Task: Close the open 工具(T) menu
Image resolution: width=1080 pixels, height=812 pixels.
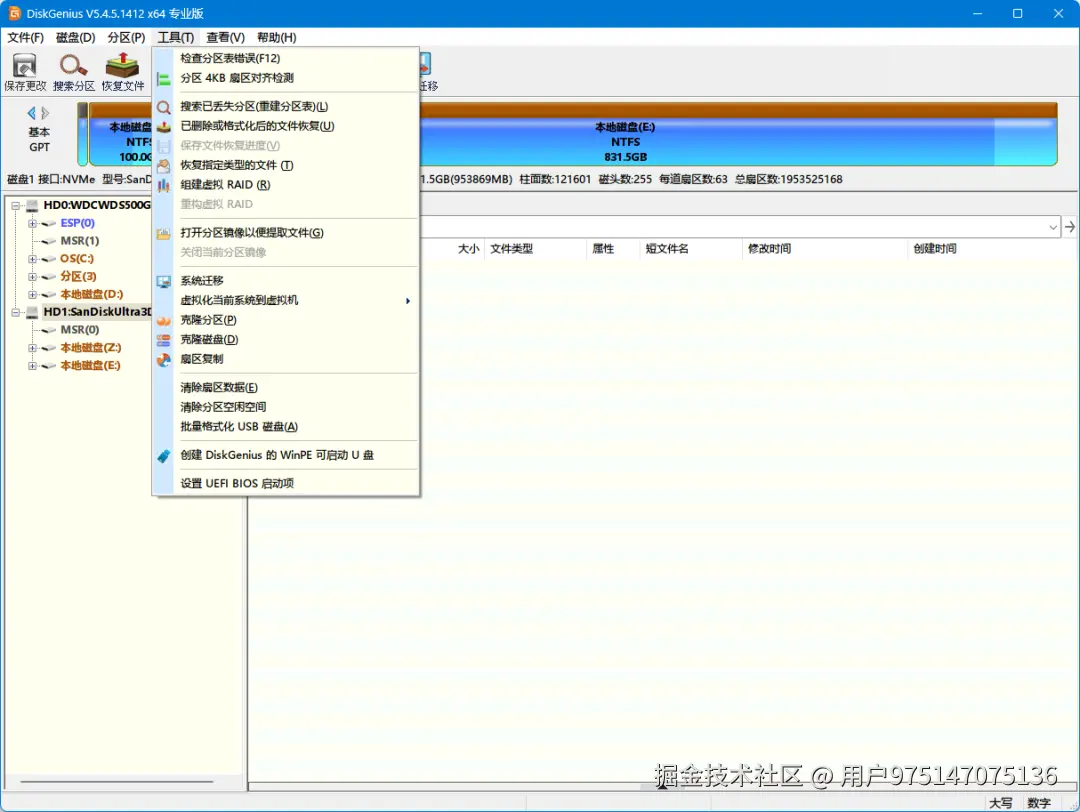Action: coord(176,37)
